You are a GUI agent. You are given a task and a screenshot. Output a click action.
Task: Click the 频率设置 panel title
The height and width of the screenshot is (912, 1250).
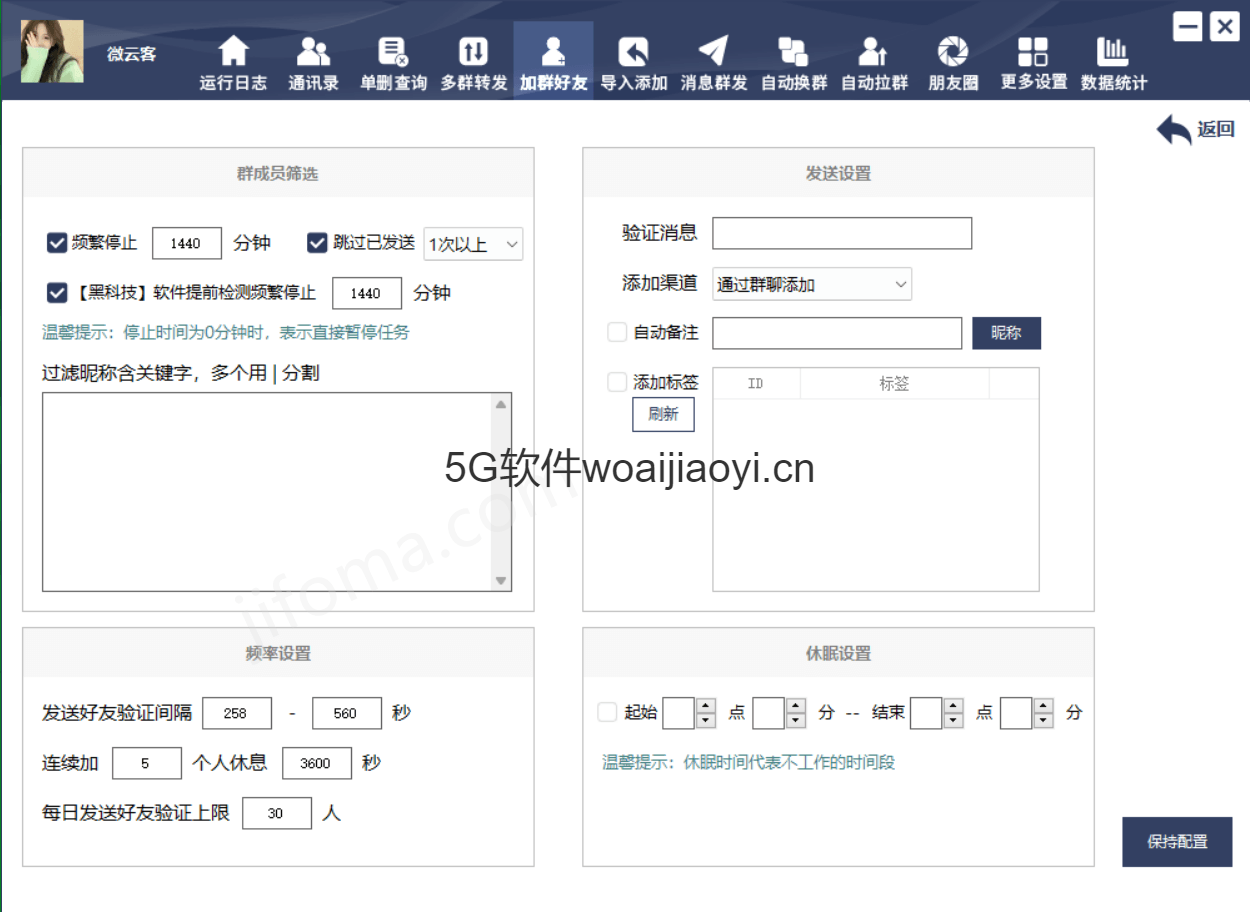click(x=278, y=653)
